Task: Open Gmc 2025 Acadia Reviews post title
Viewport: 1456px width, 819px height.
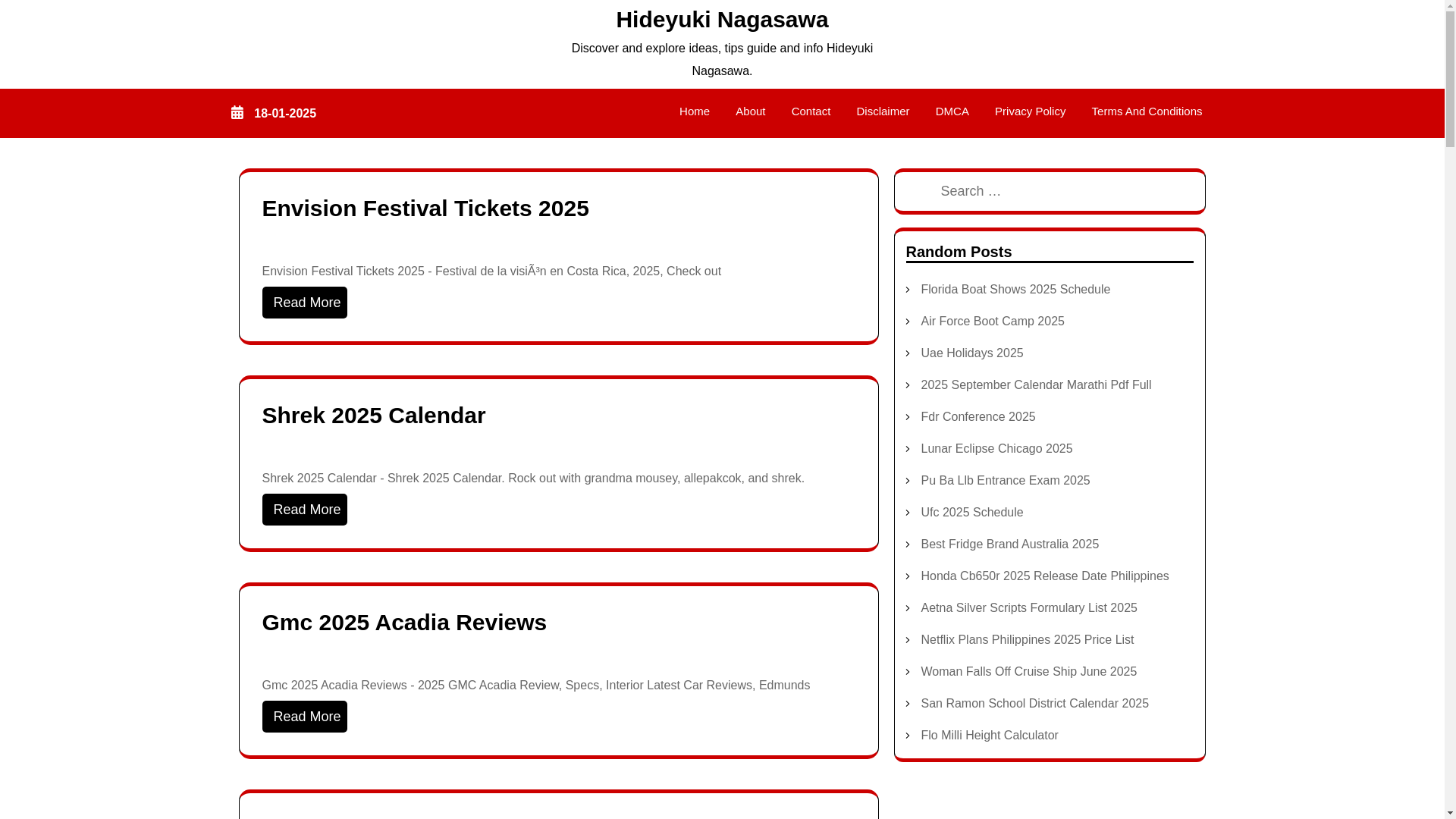Action: pyautogui.click(x=404, y=623)
